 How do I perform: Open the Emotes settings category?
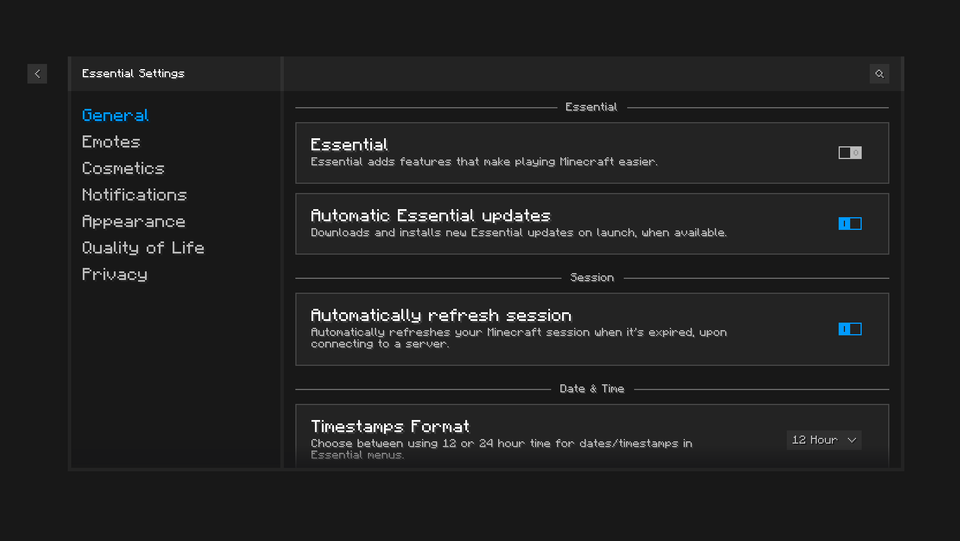coord(111,142)
